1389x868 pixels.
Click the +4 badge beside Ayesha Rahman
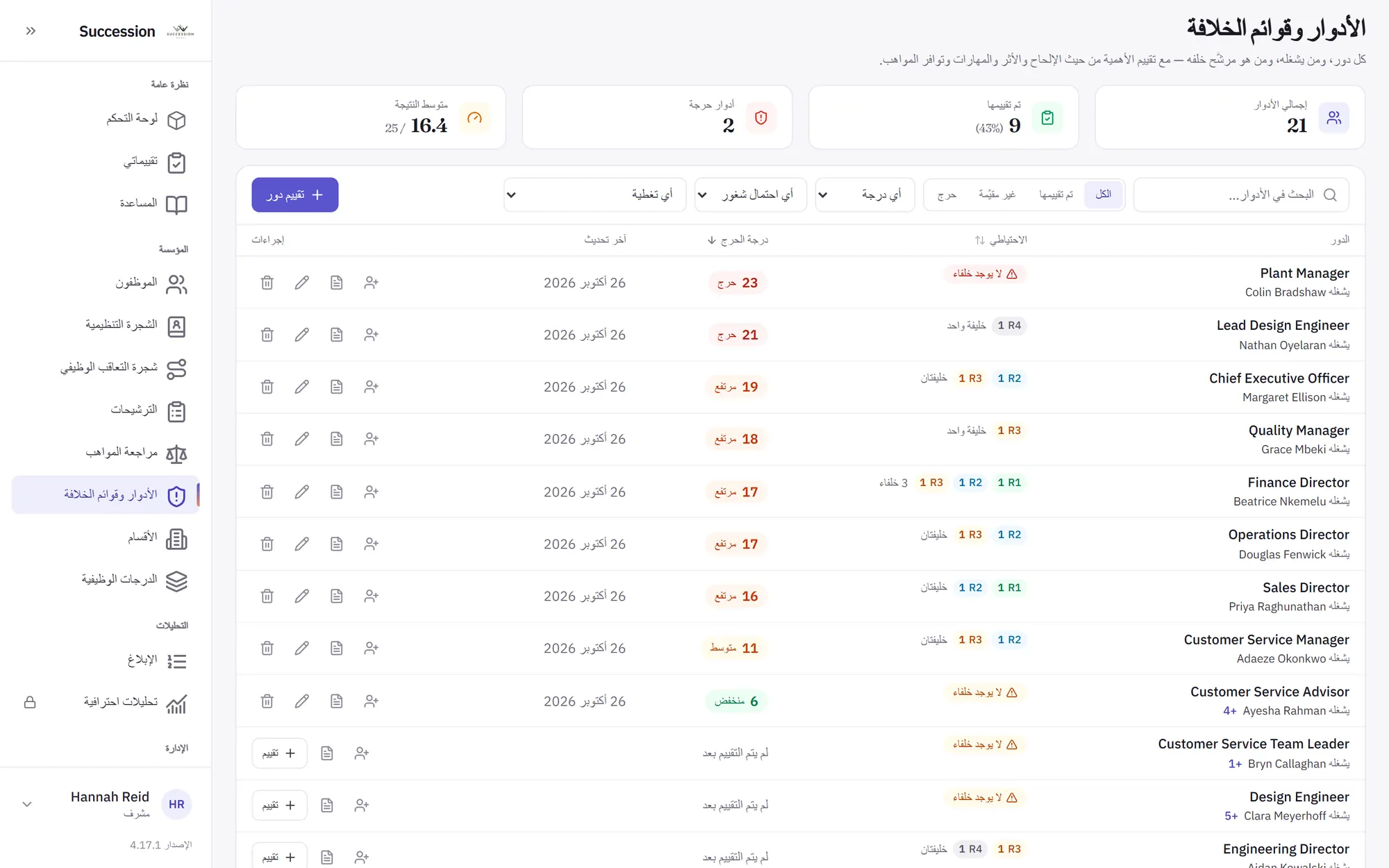click(1229, 711)
